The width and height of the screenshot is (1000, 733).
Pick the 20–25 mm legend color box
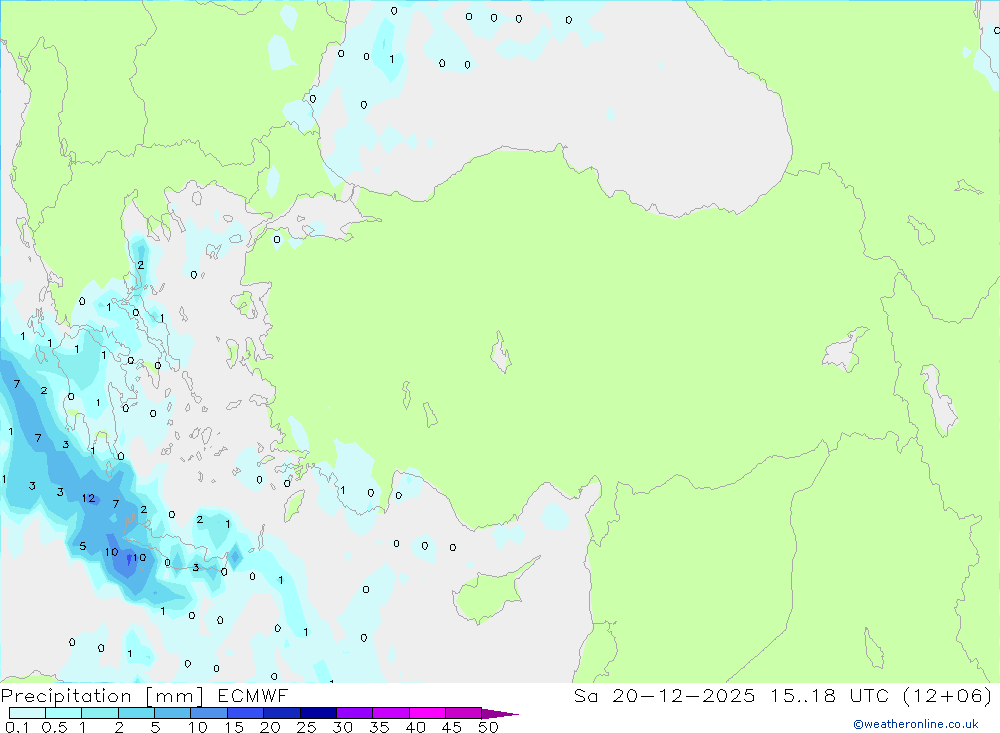tap(282, 713)
